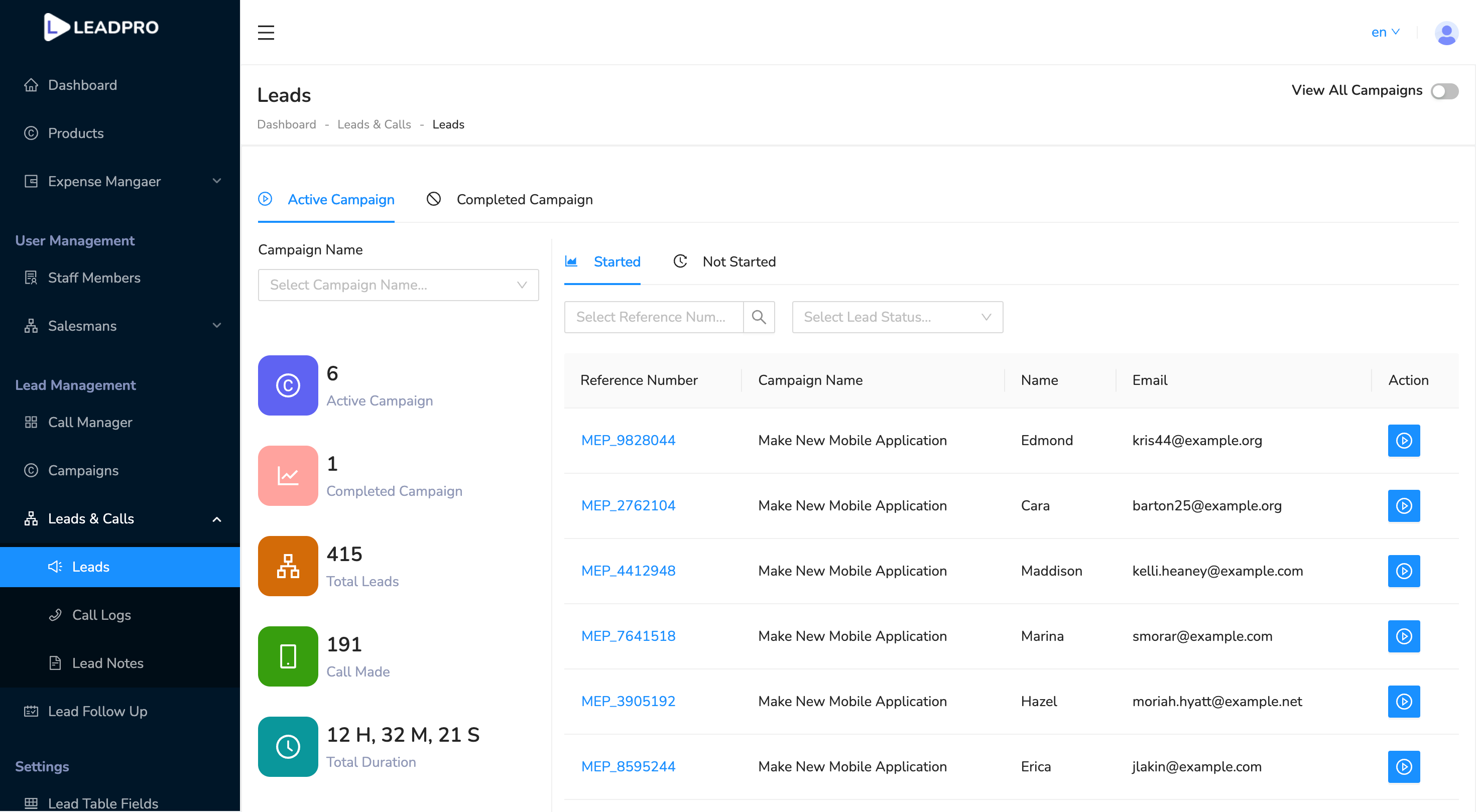Click the Expense Manager wallet icon

point(31,181)
